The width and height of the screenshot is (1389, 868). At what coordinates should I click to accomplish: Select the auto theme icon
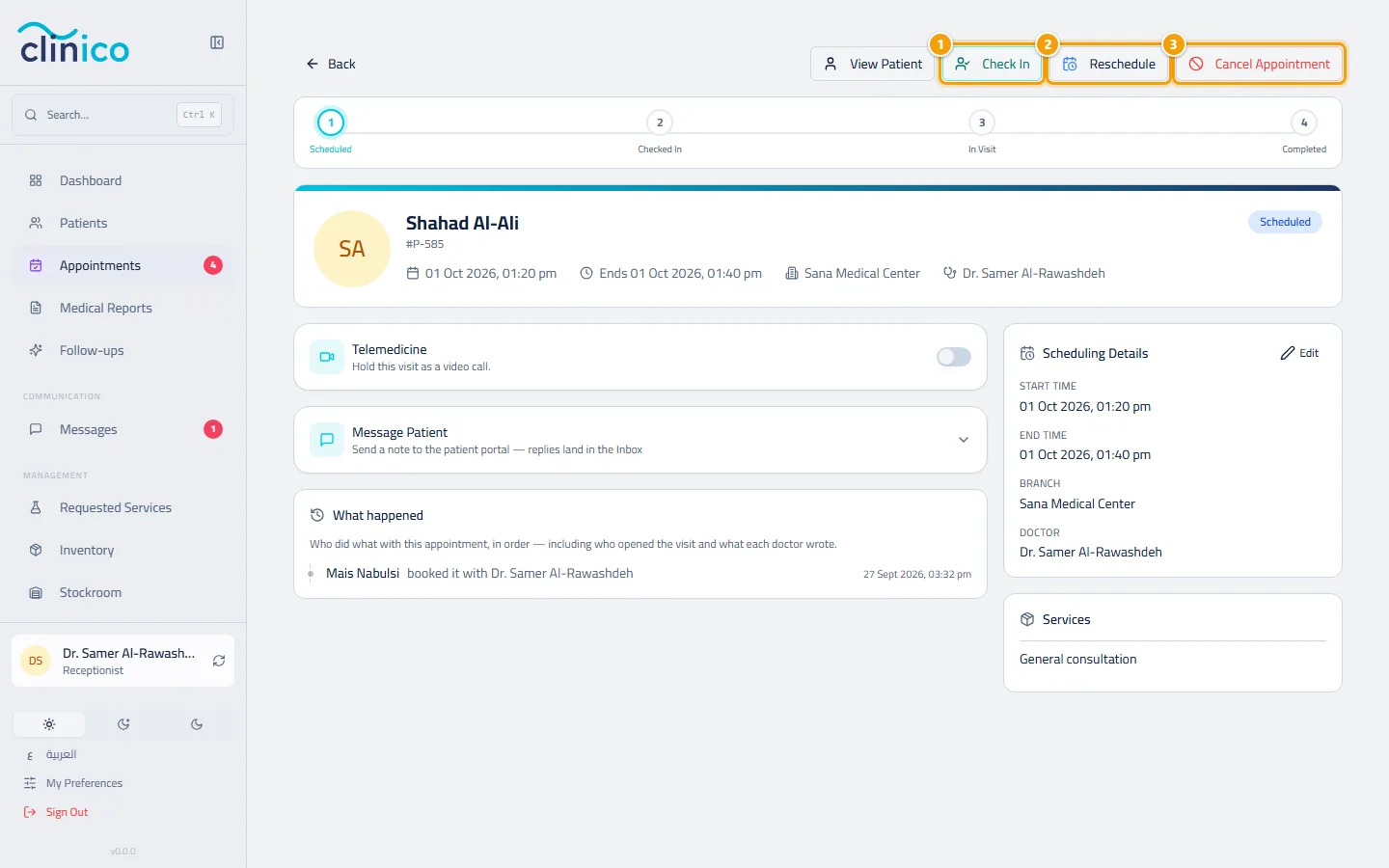(123, 724)
